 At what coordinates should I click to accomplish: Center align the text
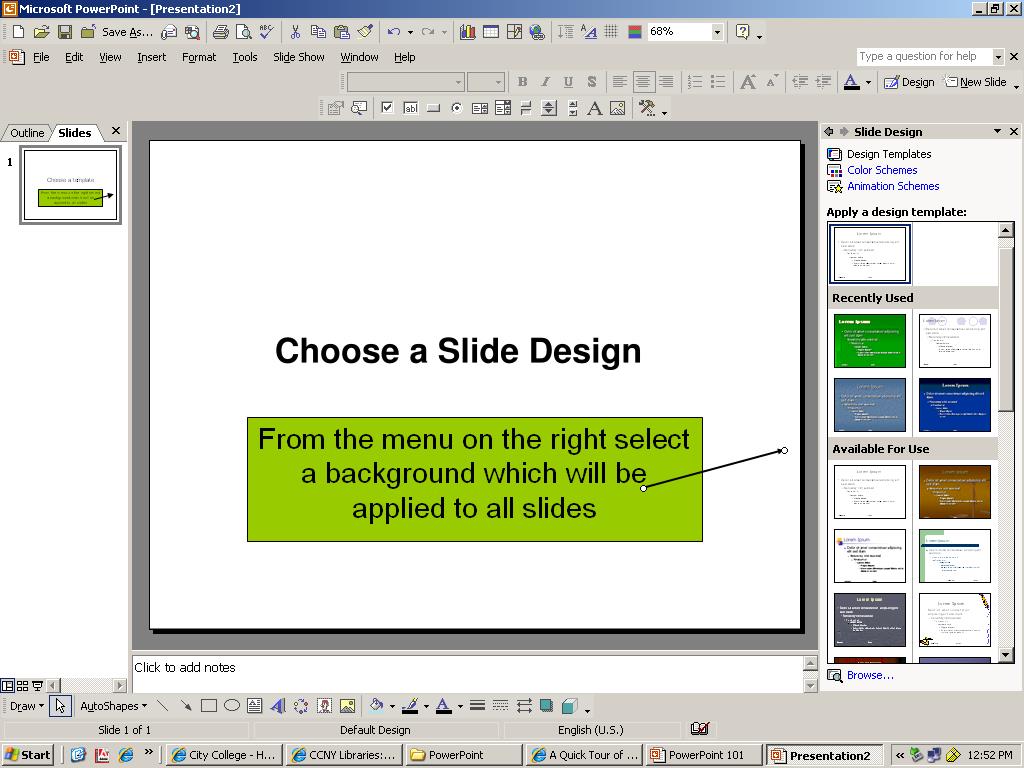pos(643,82)
